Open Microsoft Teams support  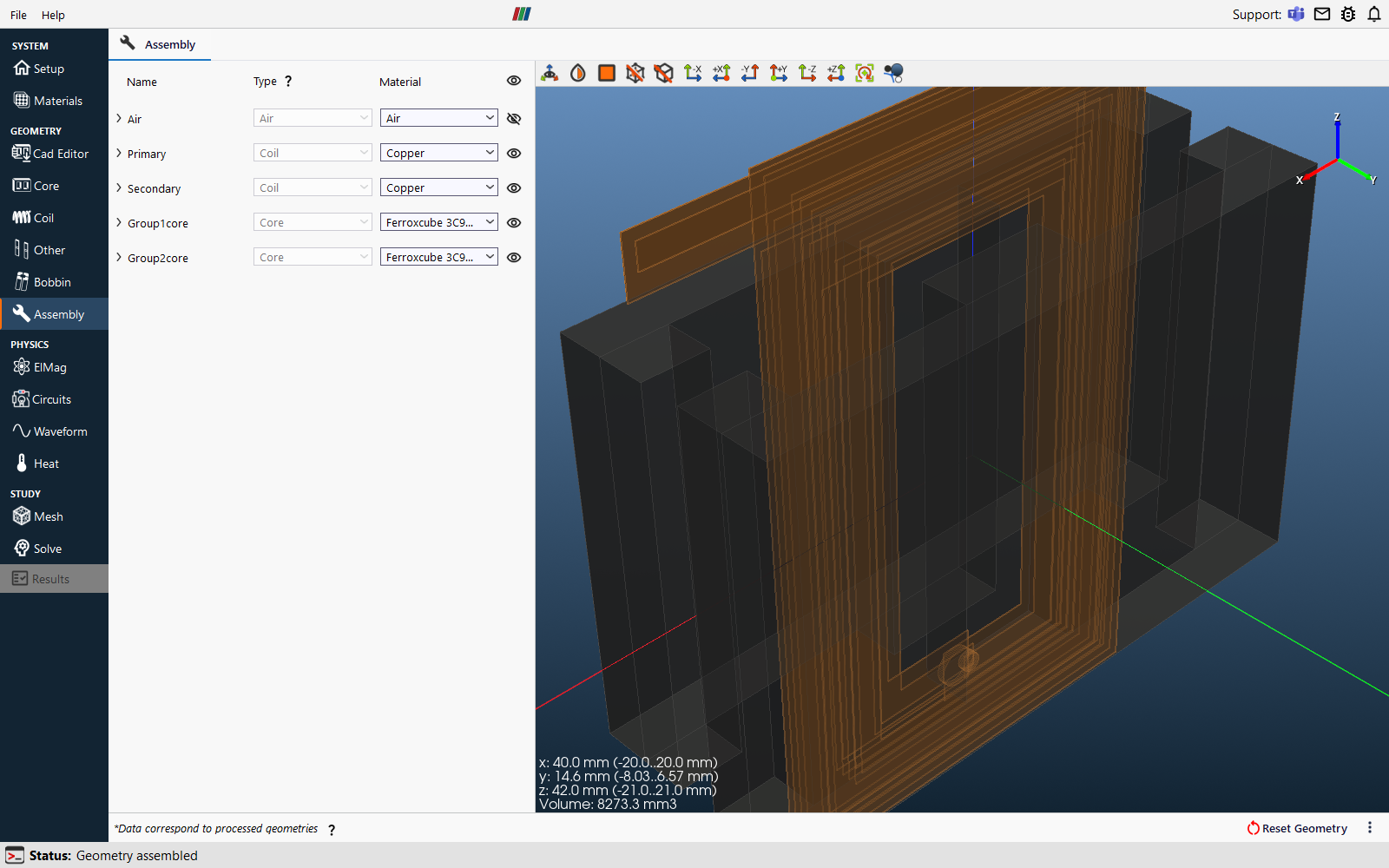point(1296,14)
